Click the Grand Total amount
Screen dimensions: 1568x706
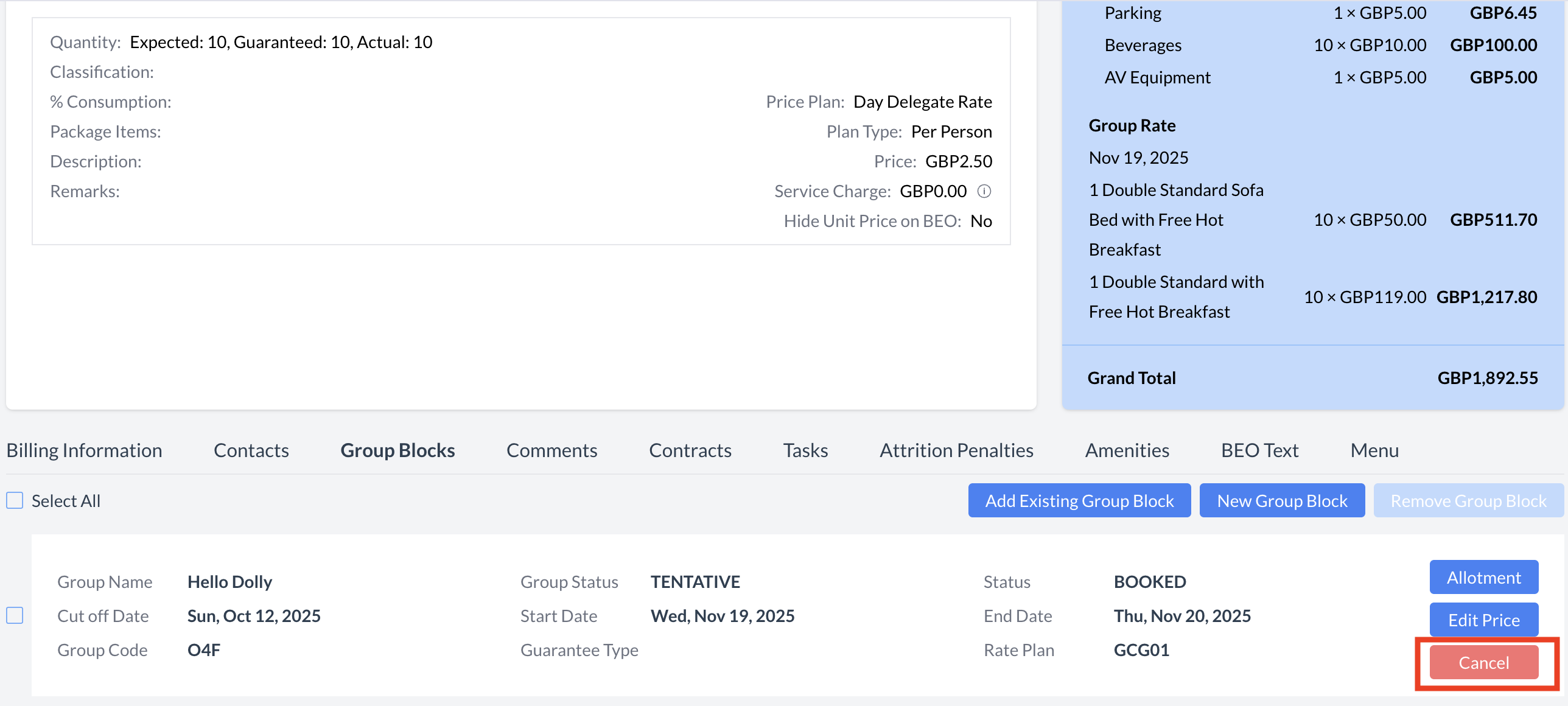[1487, 378]
